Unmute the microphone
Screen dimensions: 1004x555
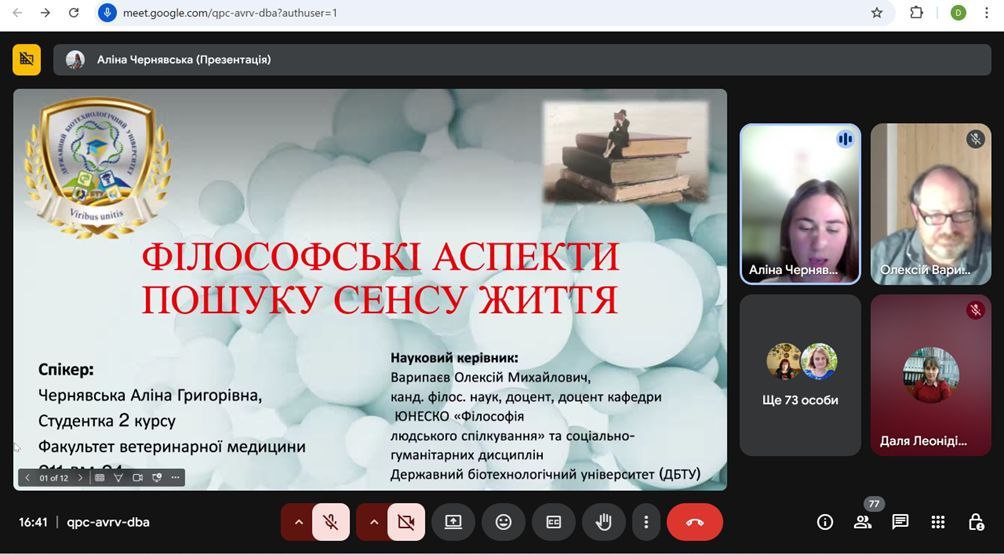(x=330, y=522)
